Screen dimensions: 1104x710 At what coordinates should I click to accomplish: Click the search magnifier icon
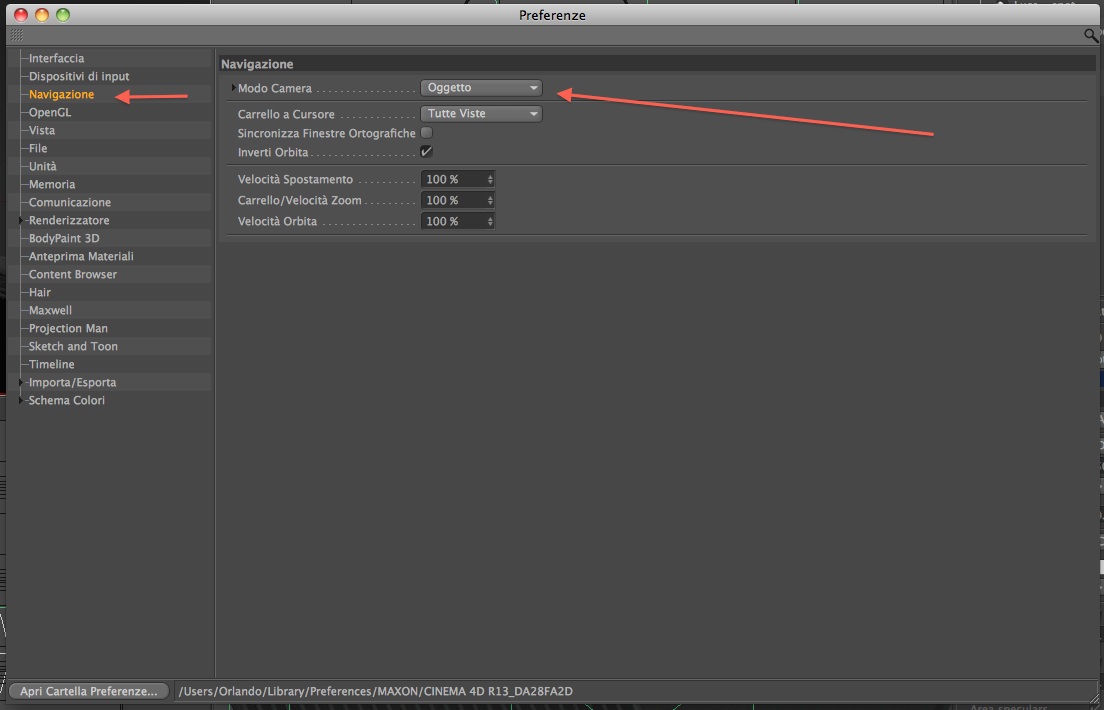click(x=1091, y=35)
